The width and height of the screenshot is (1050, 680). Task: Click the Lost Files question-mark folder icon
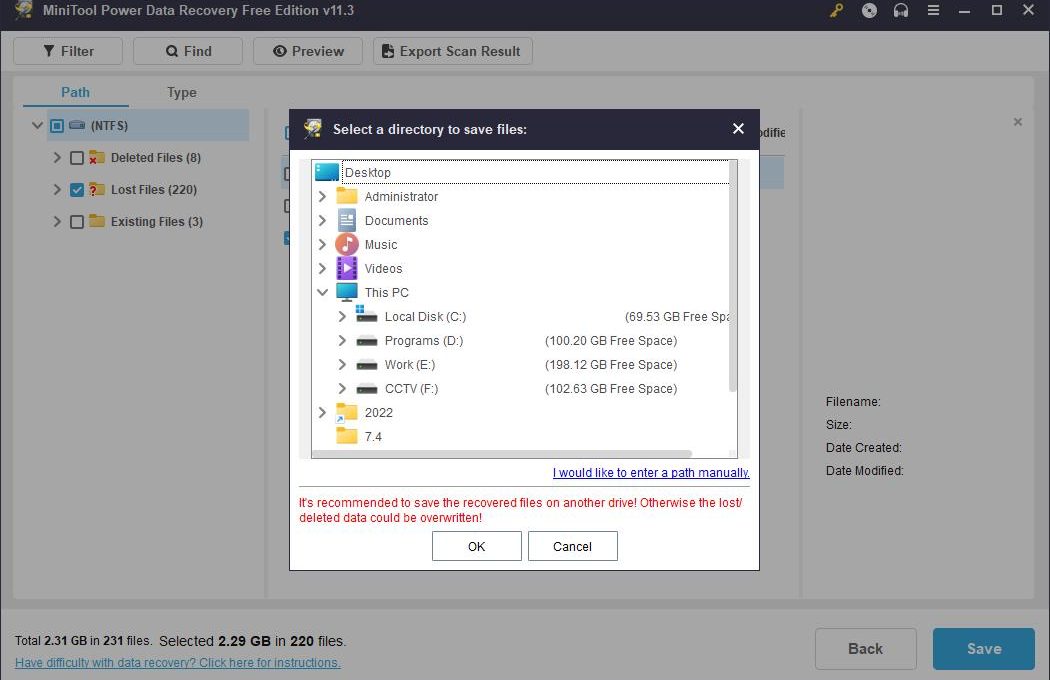click(x=97, y=190)
